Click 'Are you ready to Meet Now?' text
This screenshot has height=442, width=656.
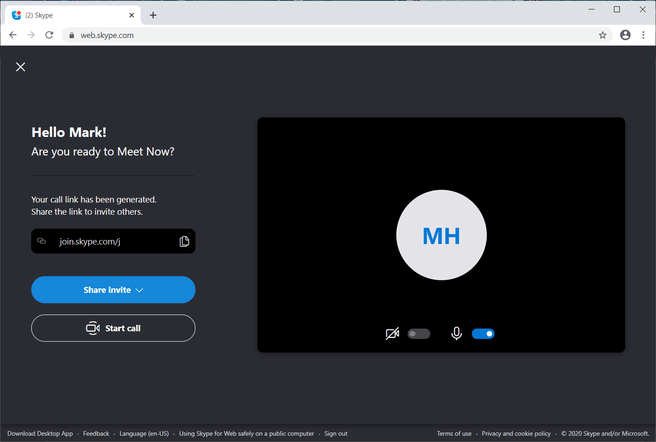click(x=103, y=152)
